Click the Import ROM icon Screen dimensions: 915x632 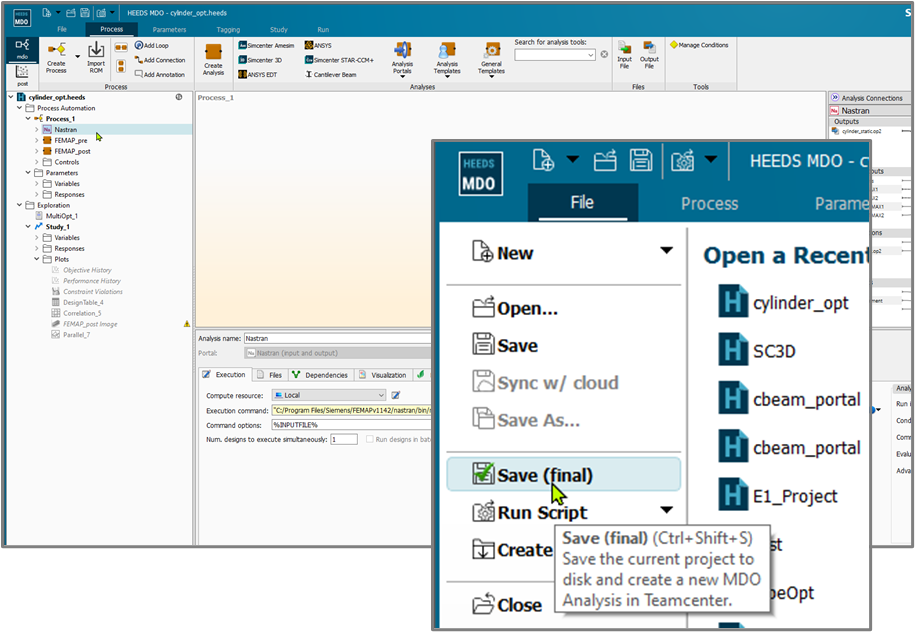point(96,58)
